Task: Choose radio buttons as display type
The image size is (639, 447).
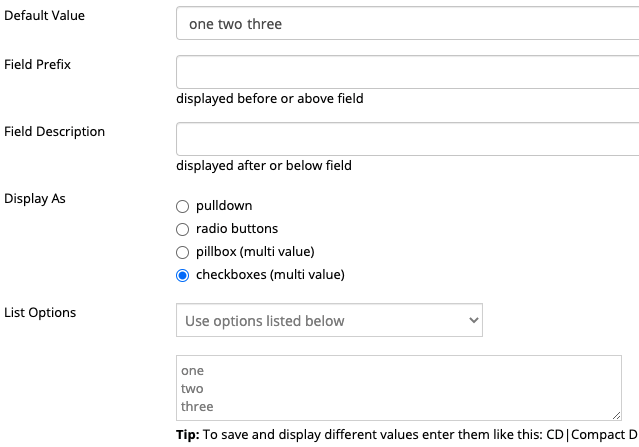Action: click(x=182, y=229)
